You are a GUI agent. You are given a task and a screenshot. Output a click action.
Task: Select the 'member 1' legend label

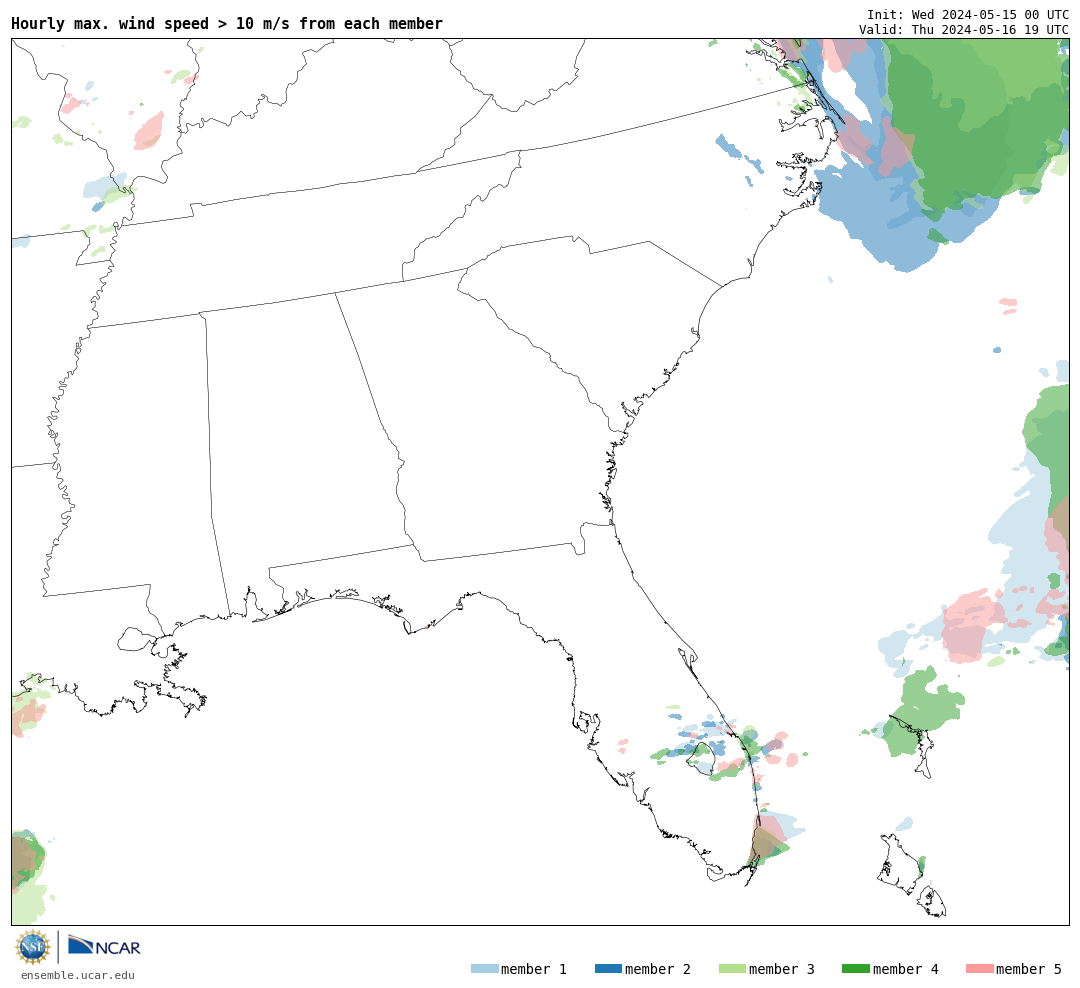click(534, 969)
